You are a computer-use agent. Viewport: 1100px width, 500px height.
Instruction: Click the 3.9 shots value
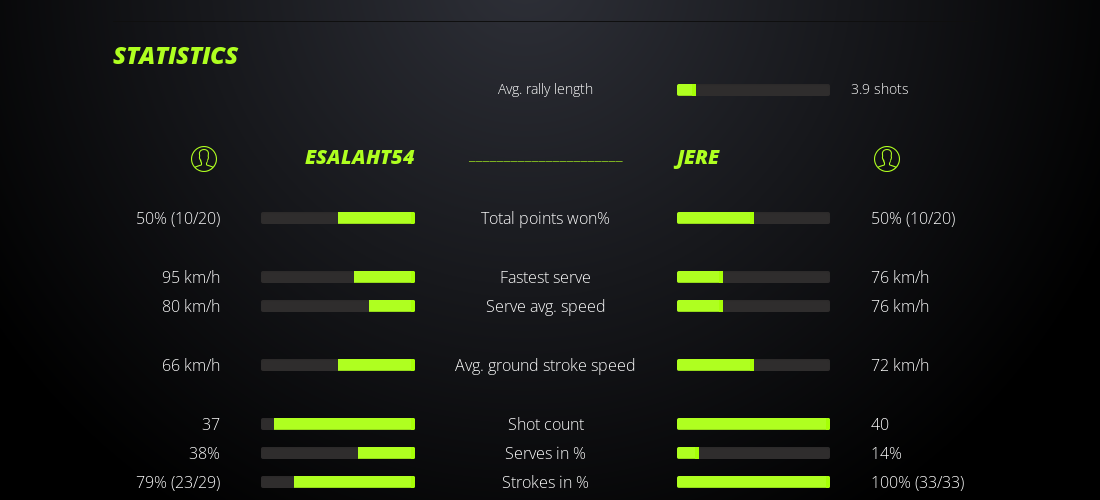(879, 89)
